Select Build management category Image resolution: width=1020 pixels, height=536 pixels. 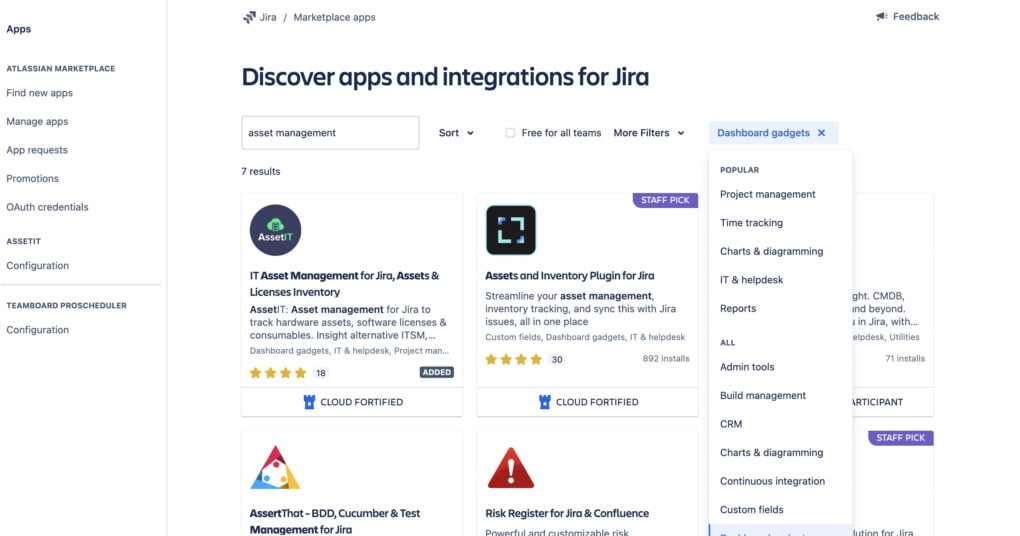(762, 395)
